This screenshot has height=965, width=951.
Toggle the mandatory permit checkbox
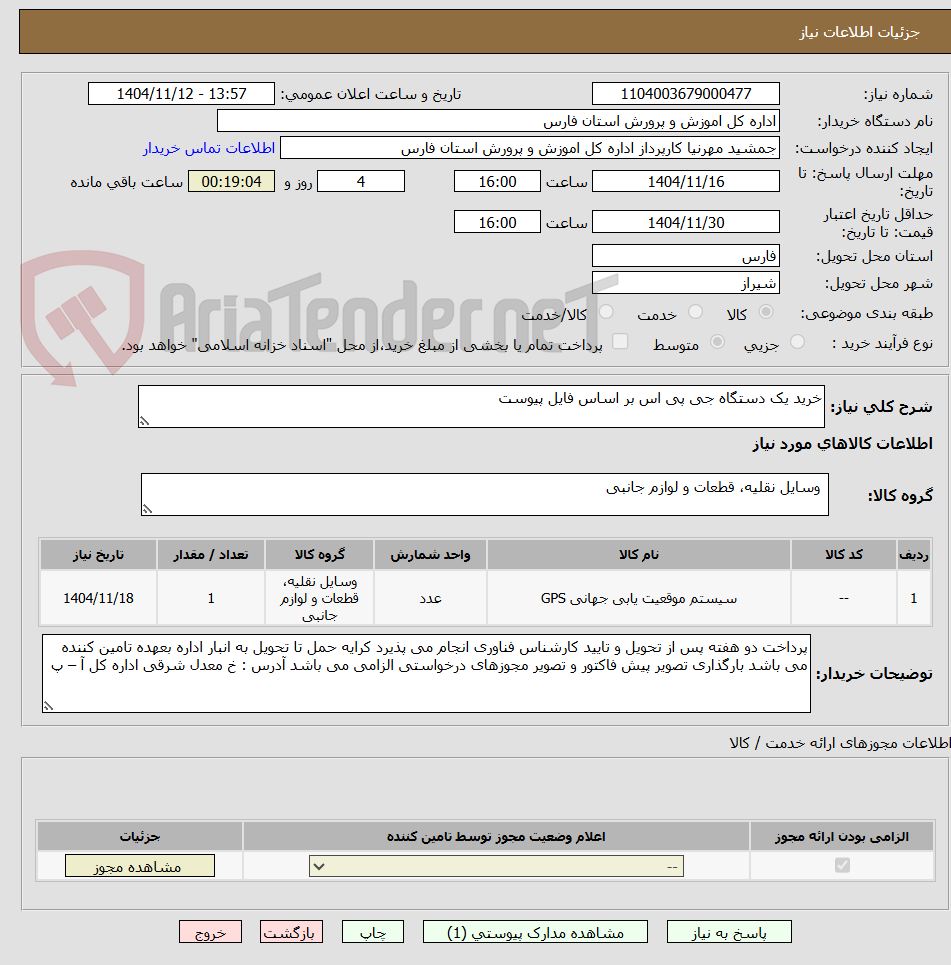842,865
